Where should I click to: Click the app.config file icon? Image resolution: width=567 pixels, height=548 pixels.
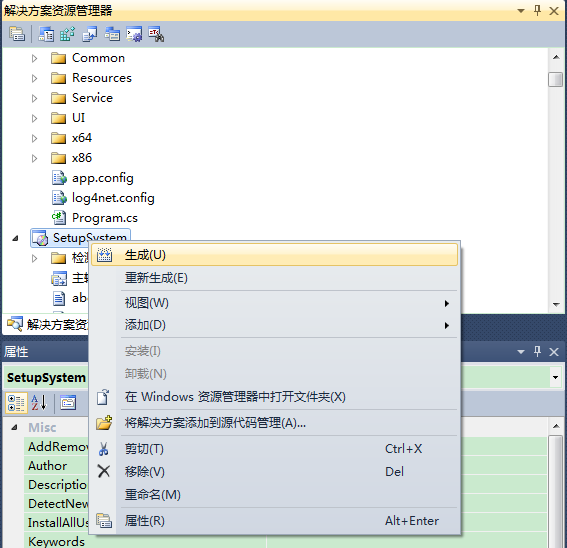pos(59,178)
